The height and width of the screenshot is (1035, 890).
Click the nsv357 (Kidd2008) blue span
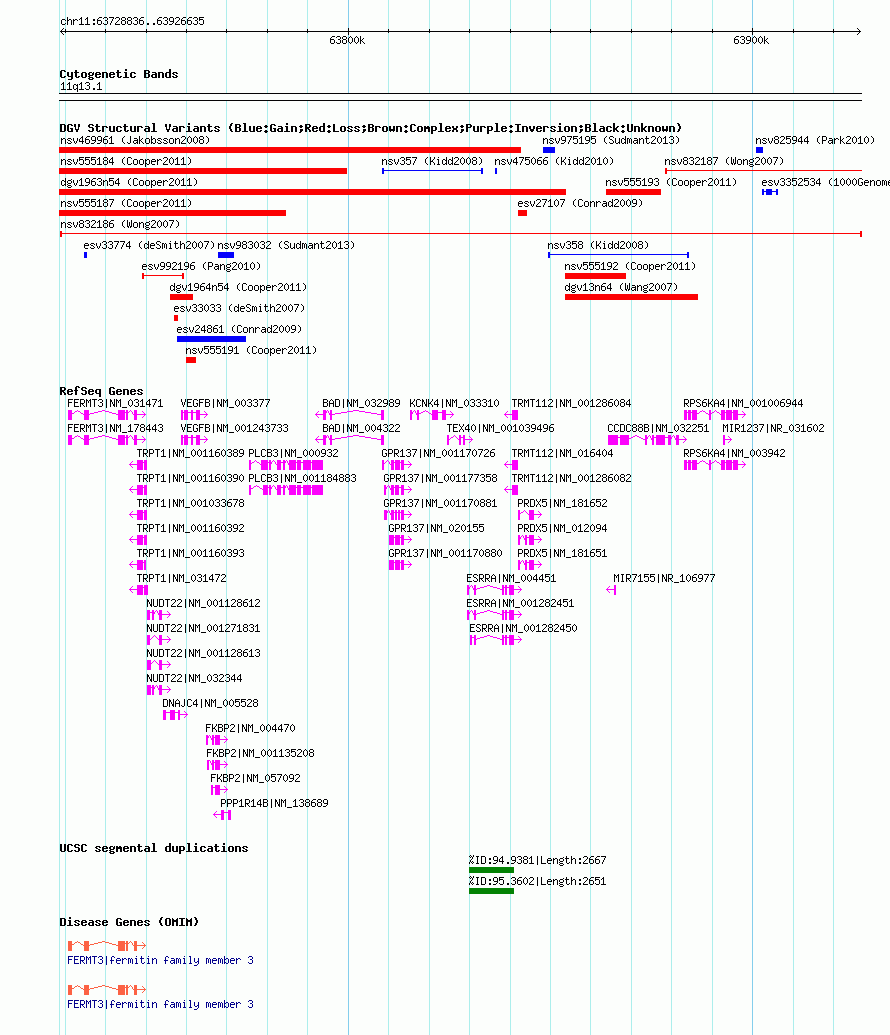pos(432,171)
